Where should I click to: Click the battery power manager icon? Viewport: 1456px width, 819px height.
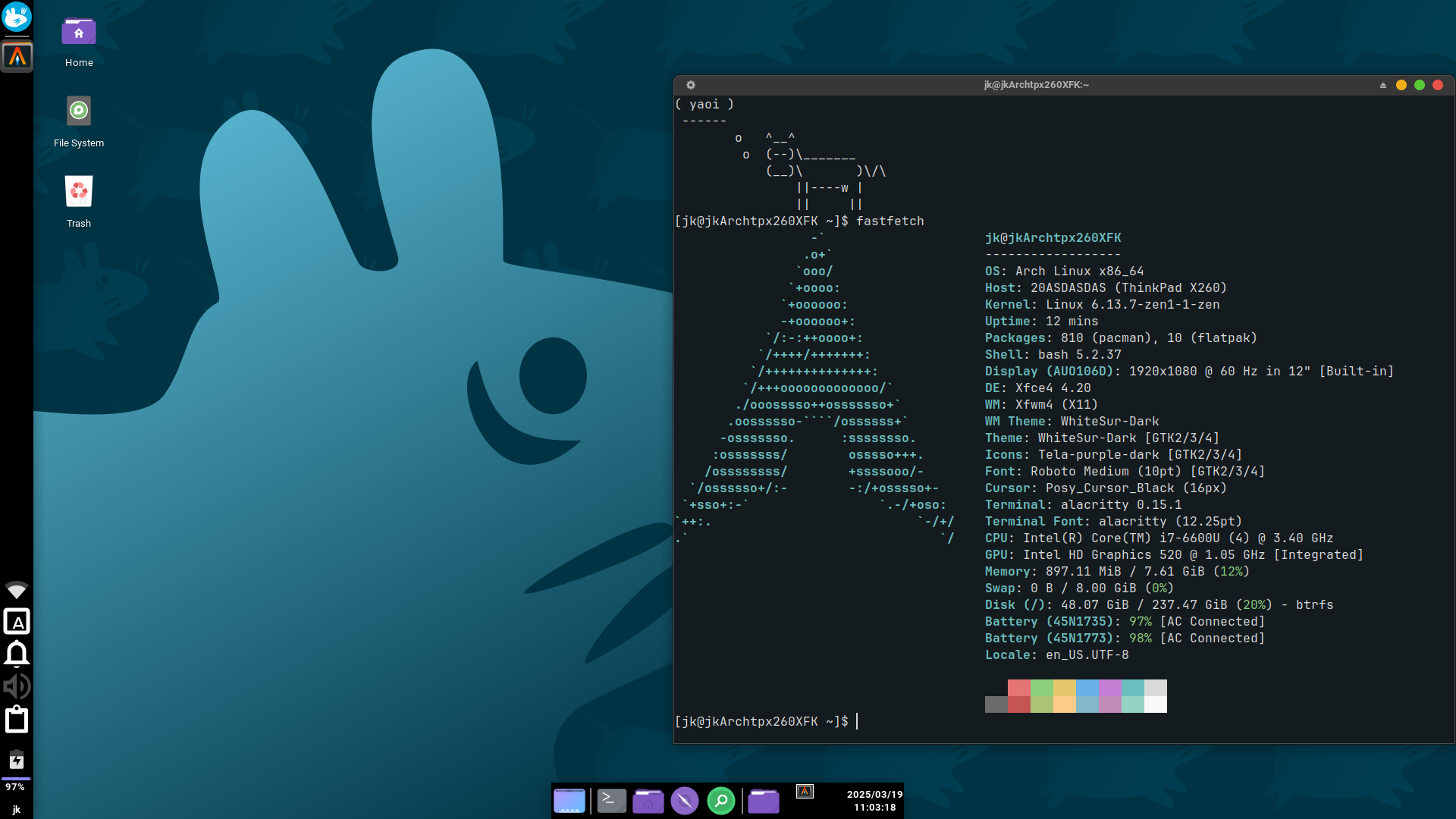(x=17, y=760)
